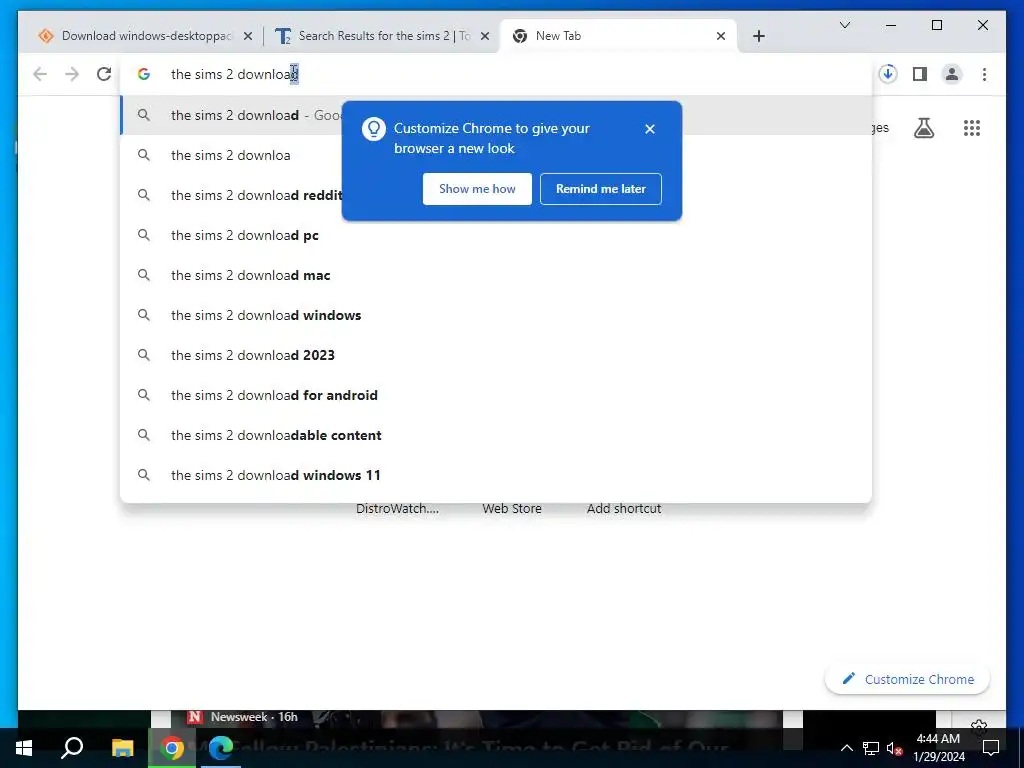Image resolution: width=1024 pixels, height=768 pixels.
Task: Close the Customize Chrome popup
Action: coord(650,129)
